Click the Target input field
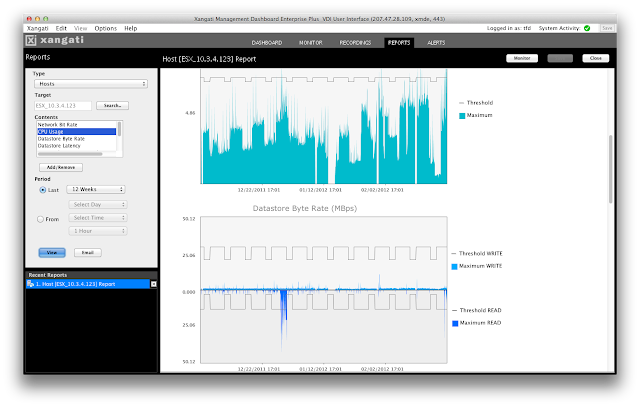 click(x=63, y=106)
